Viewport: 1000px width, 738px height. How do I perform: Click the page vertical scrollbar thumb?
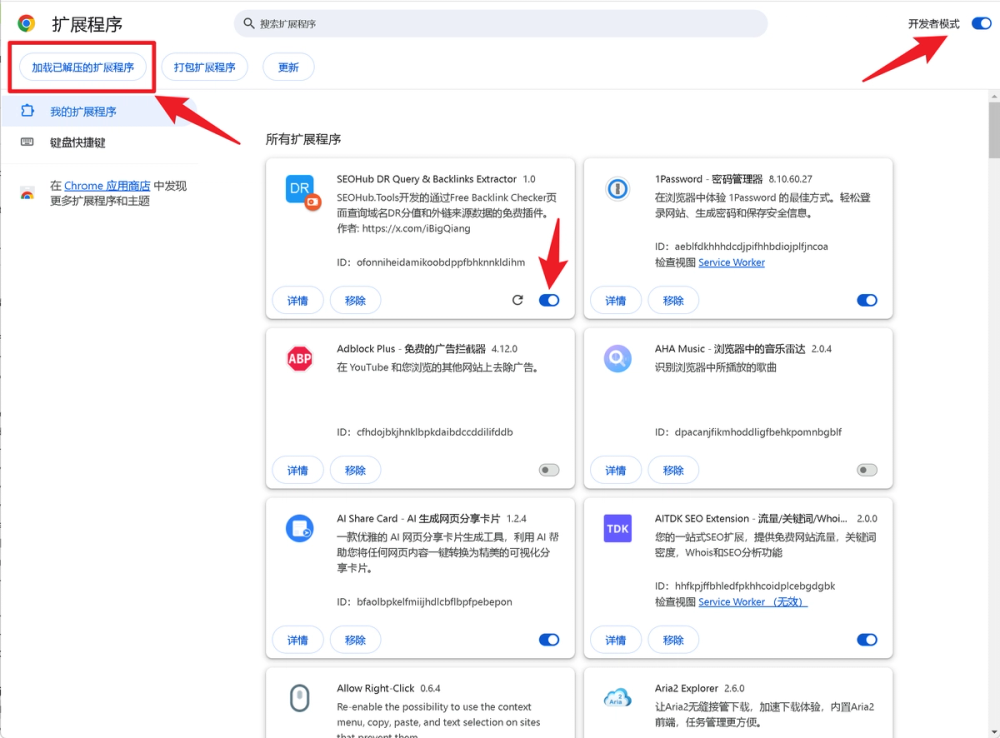(994, 129)
